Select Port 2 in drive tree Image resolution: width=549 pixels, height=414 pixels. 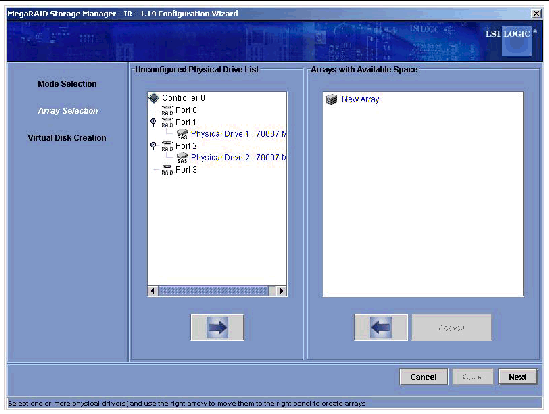(186, 146)
